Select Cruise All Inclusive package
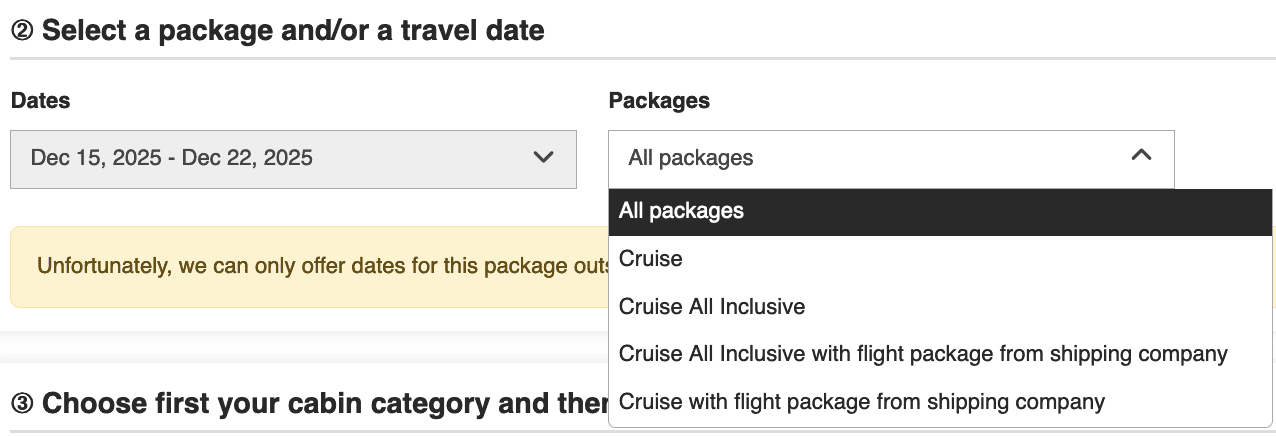Viewport: 1276px width, 436px height. coord(712,306)
